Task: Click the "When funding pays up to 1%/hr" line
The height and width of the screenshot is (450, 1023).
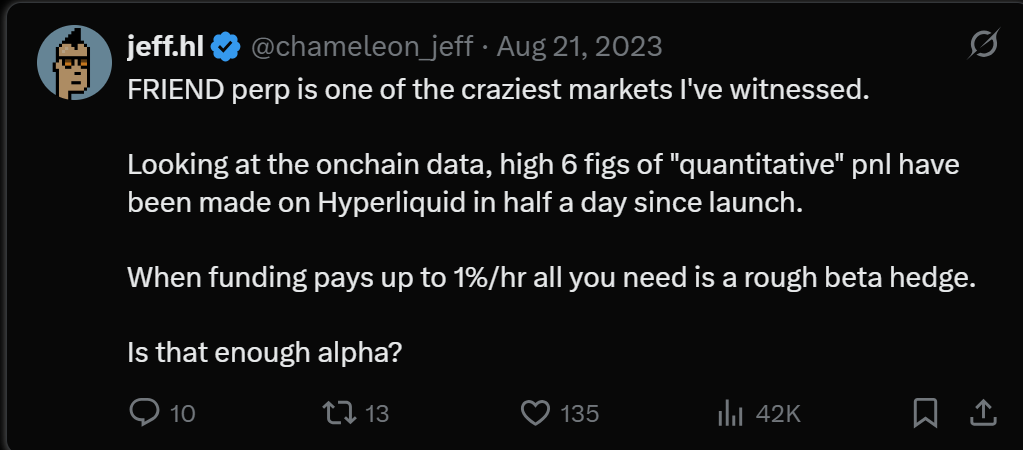Action: coord(551,278)
